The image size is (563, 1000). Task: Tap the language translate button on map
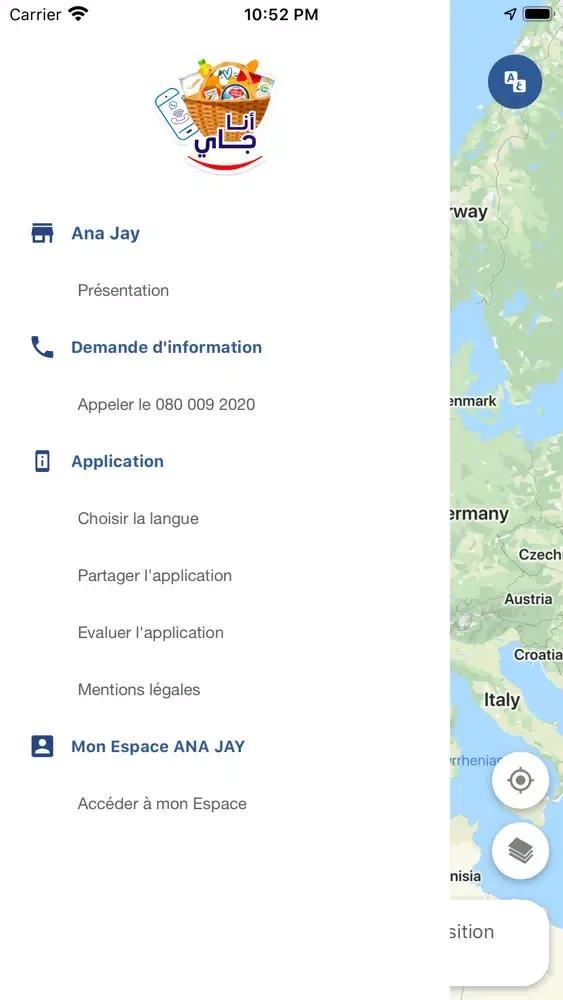pyautogui.click(x=515, y=82)
